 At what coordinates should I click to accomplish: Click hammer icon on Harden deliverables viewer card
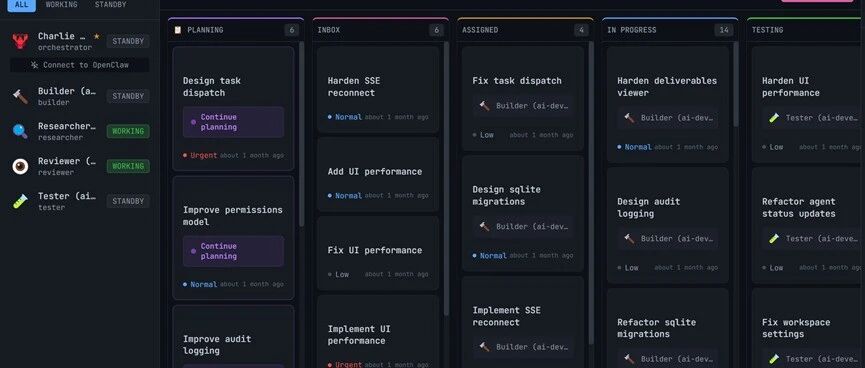(x=629, y=118)
